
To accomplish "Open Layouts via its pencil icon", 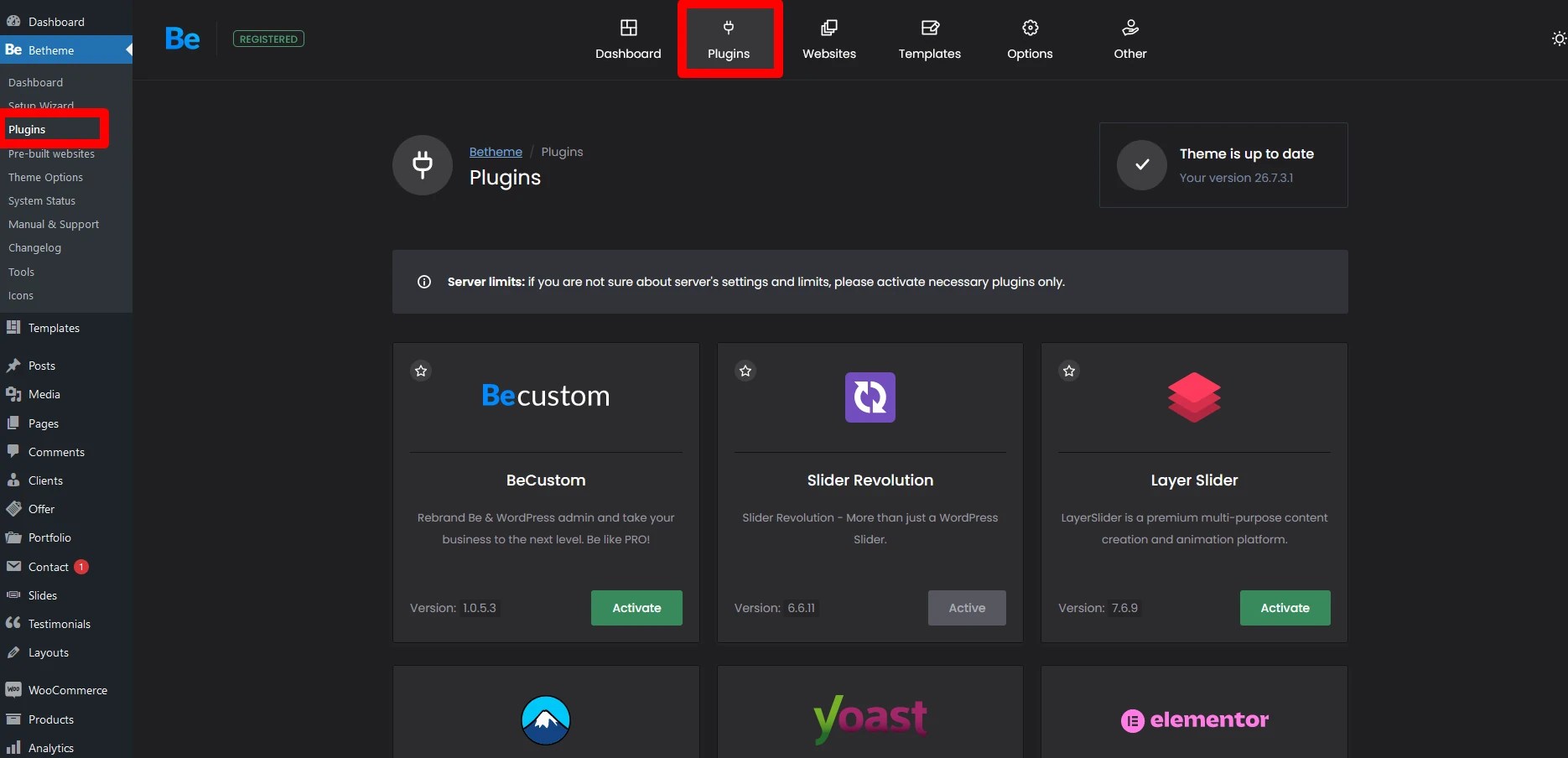I will (x=13, y=652).
